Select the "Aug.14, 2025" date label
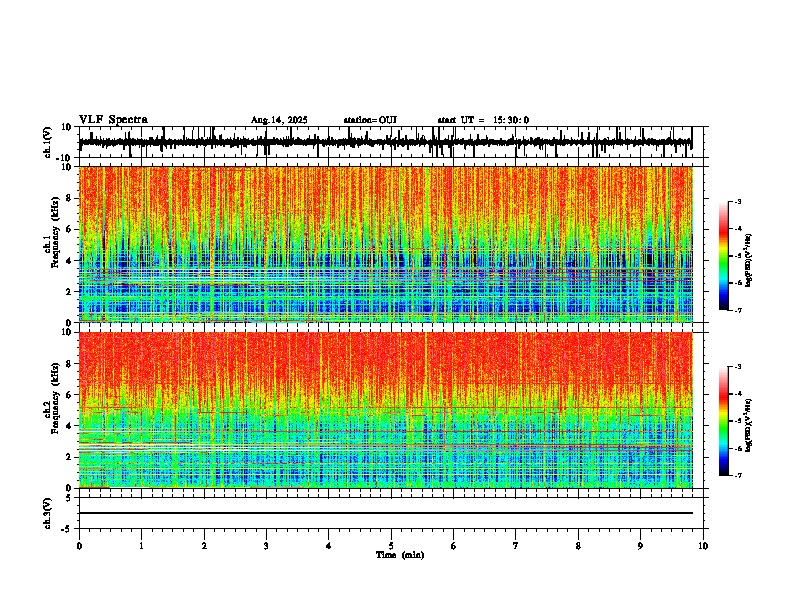792x612 pixels. tap(279, 120)
